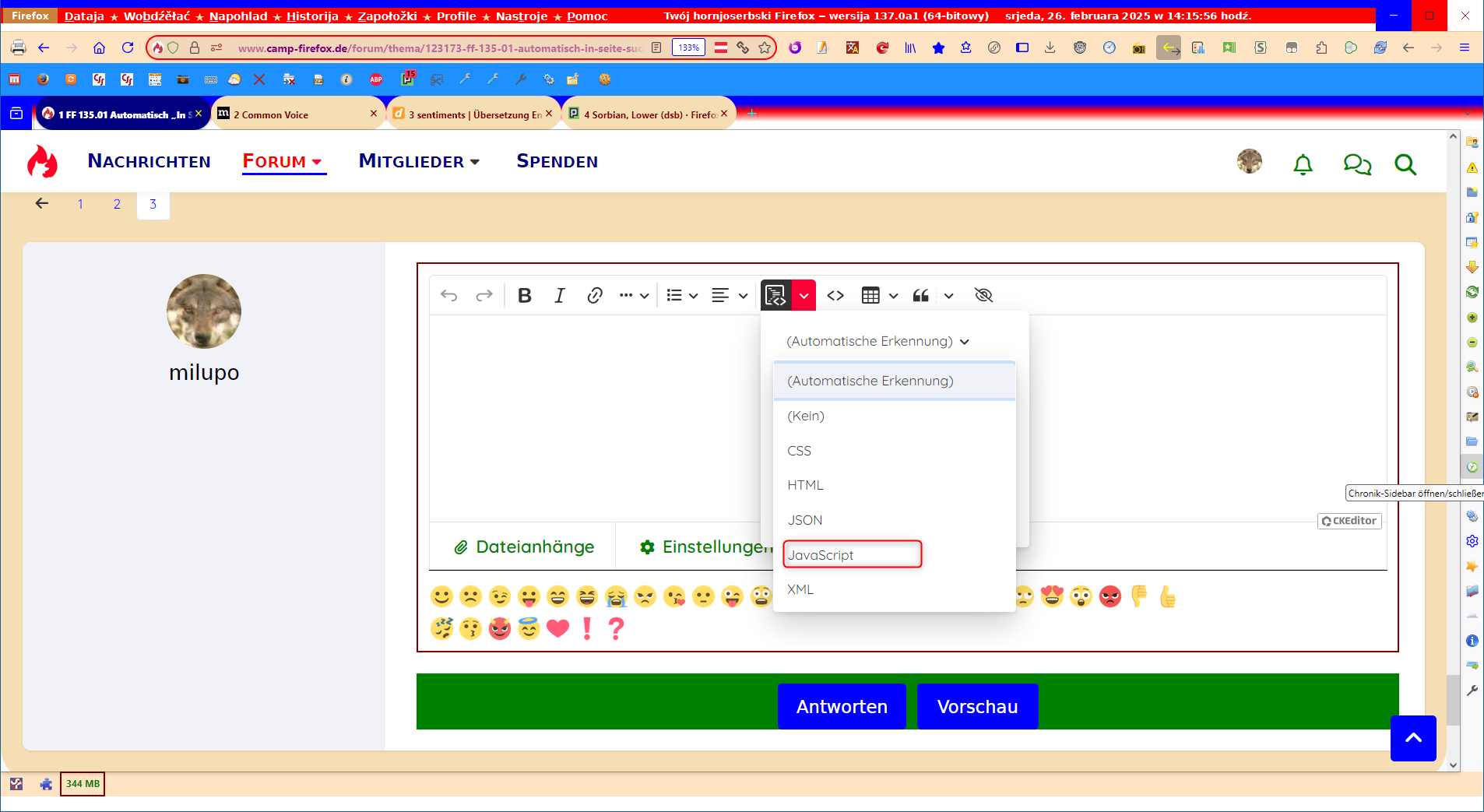The height and width of the screenshot is (812, 1484).
Task: Insert the red exclamation mark emoji
Action: 587,627
